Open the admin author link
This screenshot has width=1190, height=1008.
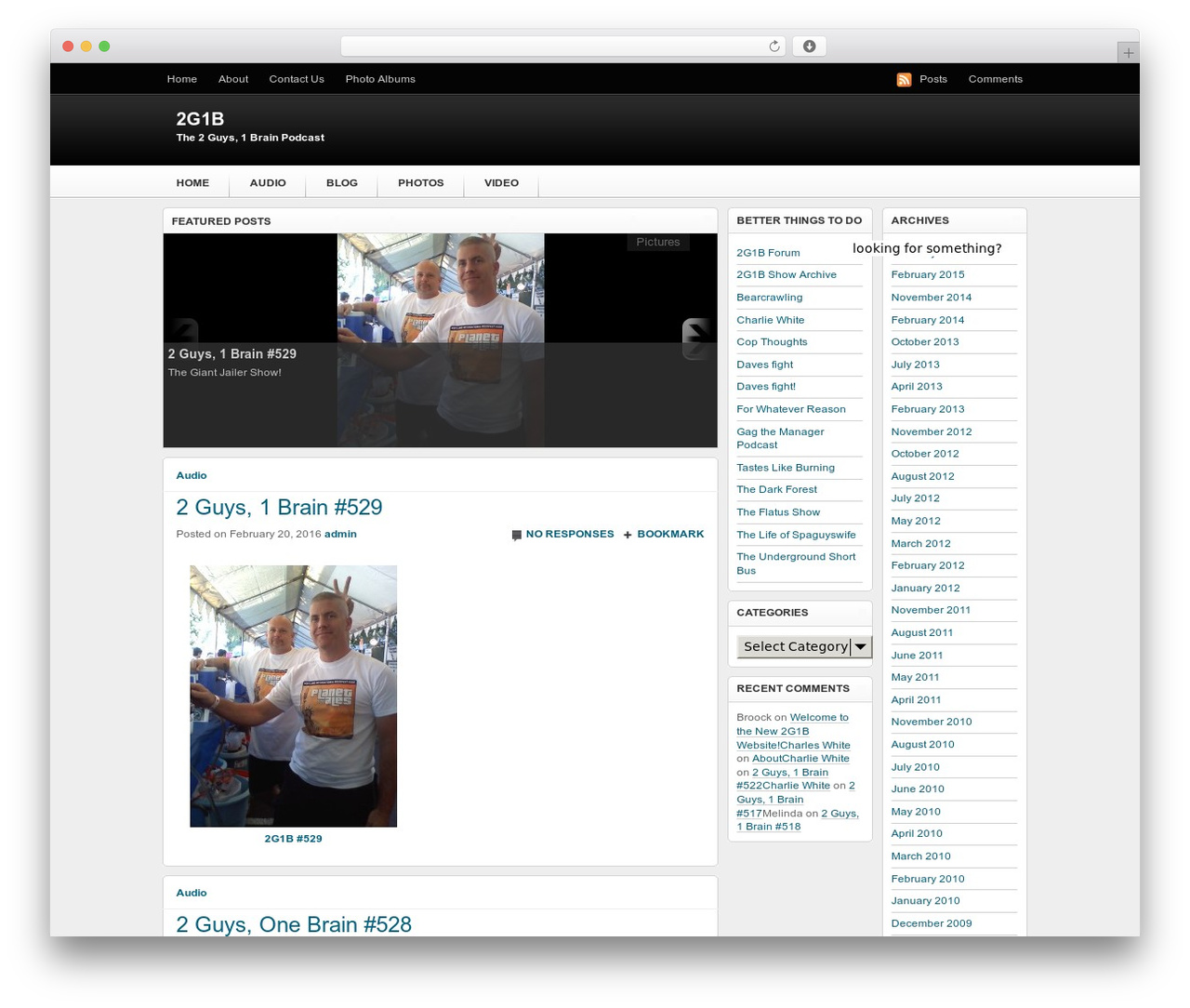340,534
